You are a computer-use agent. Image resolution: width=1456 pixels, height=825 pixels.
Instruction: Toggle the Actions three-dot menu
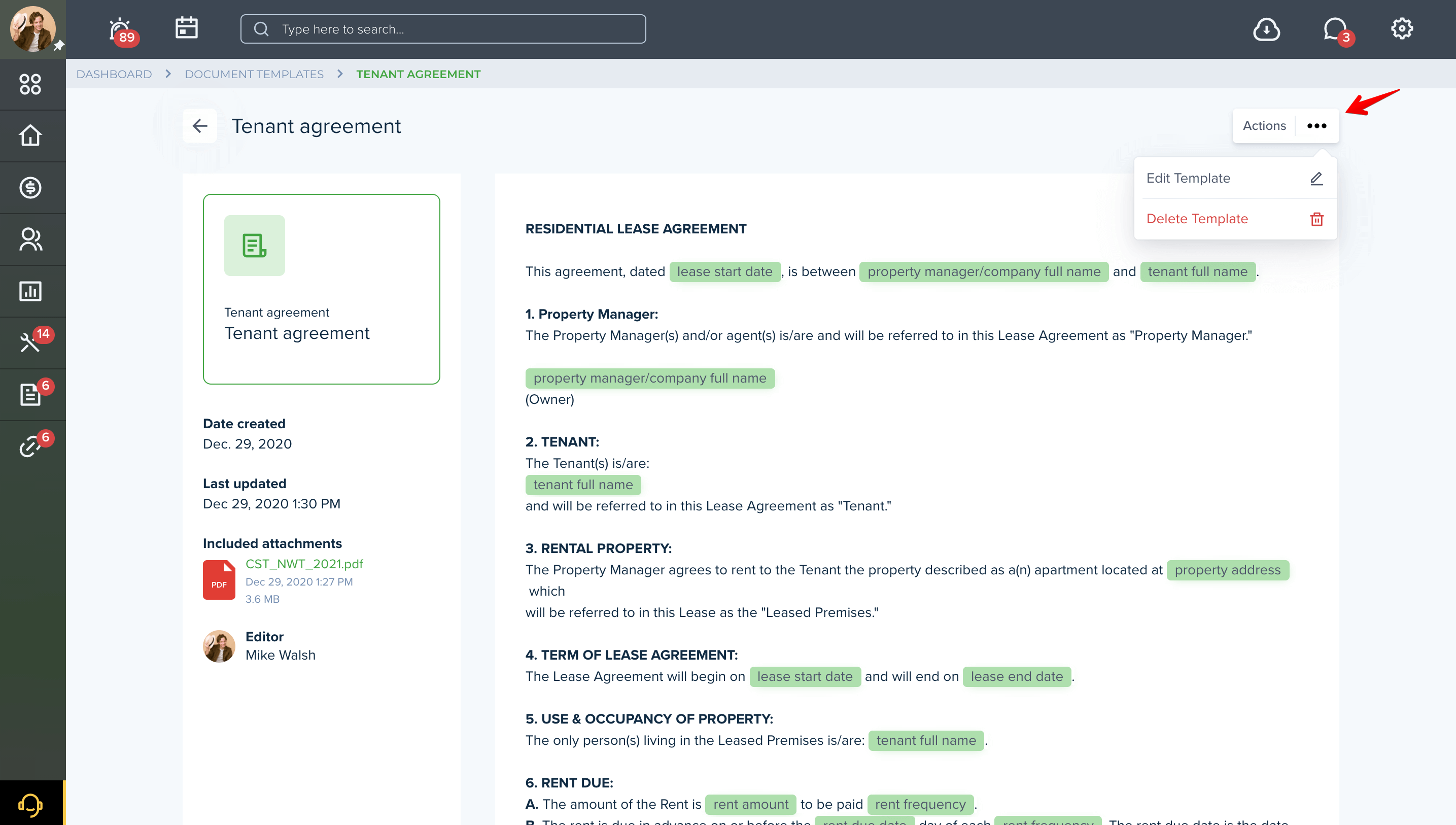pyautogui.click(x=1316, y=126)
